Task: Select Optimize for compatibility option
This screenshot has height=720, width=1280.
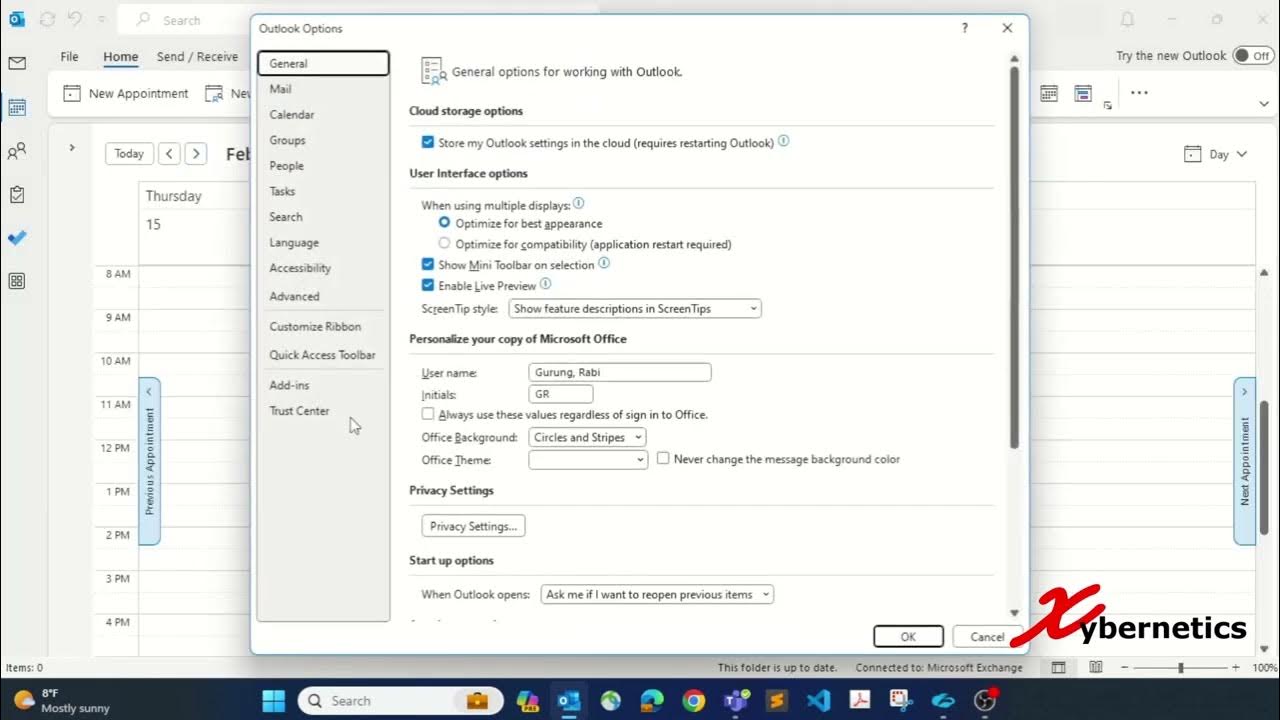Action: [444, 243]
